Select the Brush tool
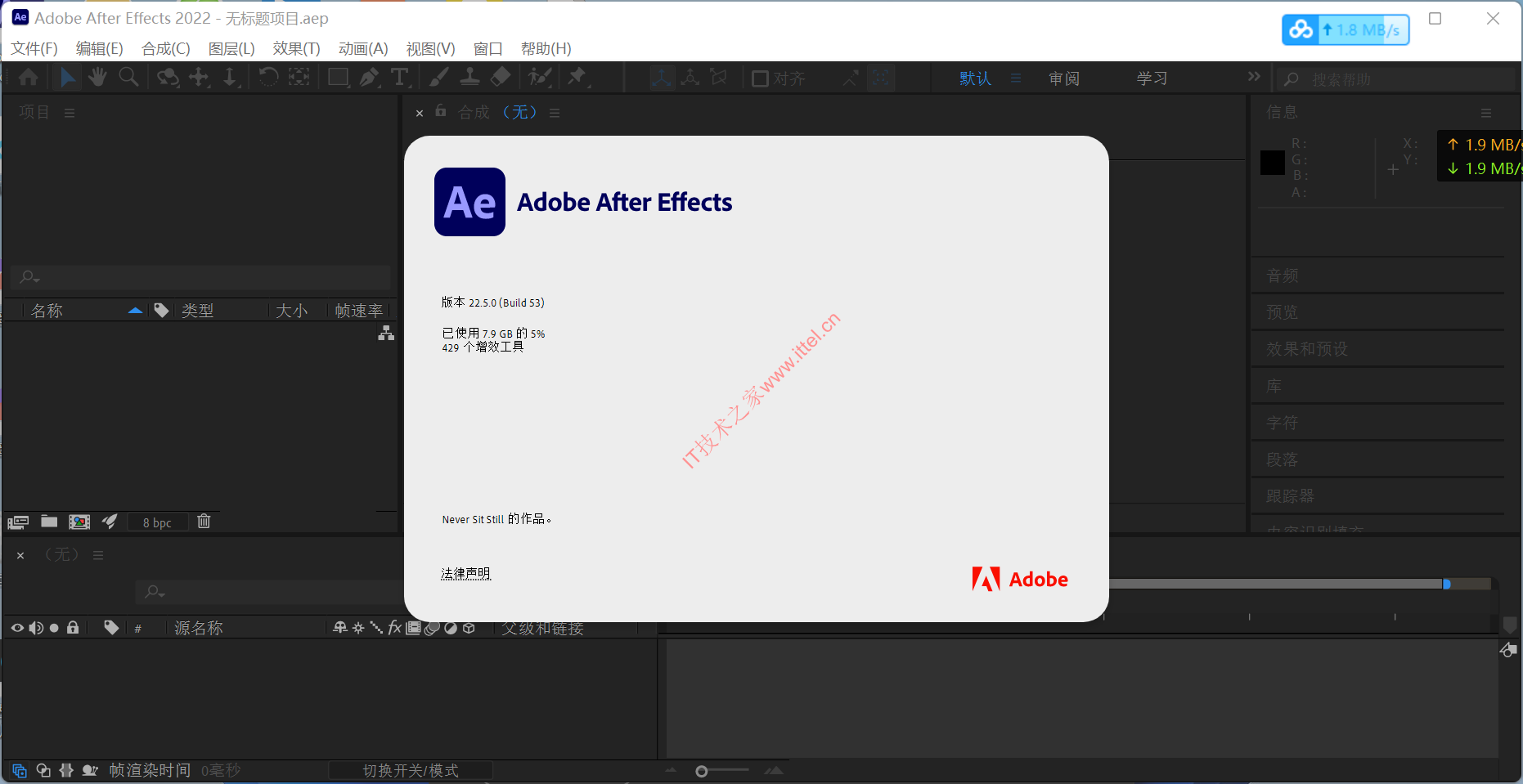 coord(439,78)
